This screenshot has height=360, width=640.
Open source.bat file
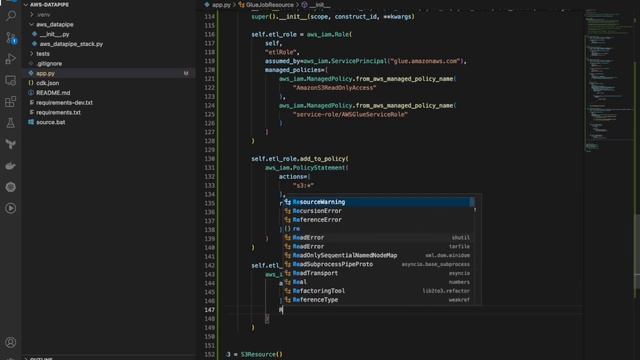tap(51, 122)
